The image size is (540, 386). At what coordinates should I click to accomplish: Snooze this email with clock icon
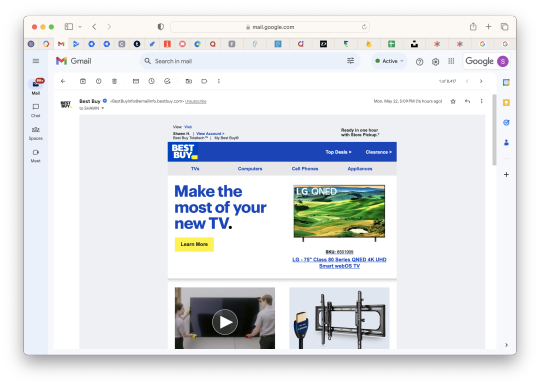152,81
